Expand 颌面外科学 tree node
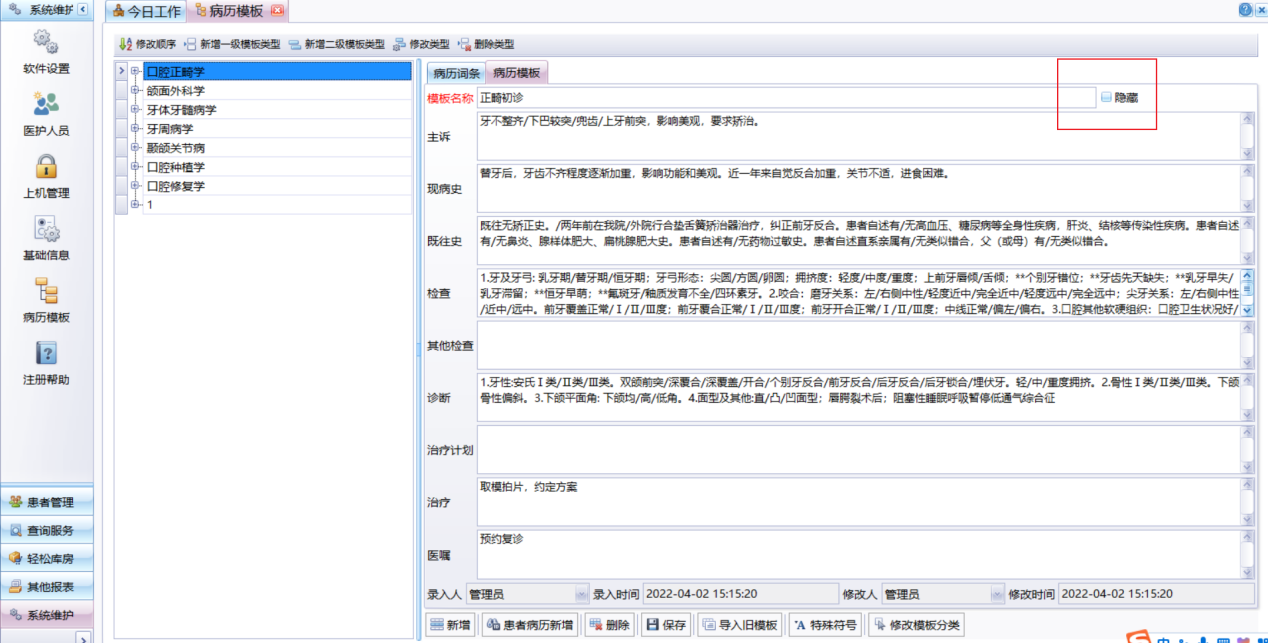Viewport: 1268px width, 643px height. (x=136, y=90)
